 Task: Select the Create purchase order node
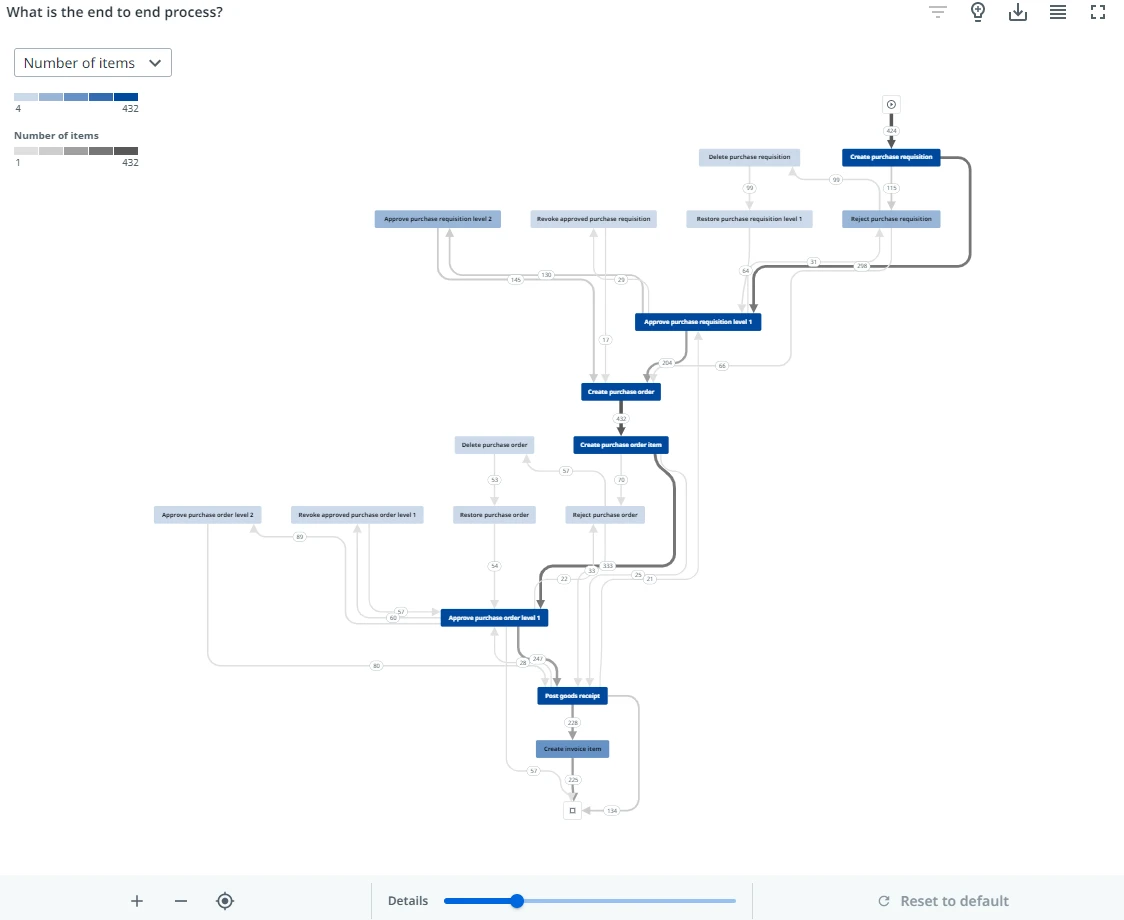tap(621, 392)
